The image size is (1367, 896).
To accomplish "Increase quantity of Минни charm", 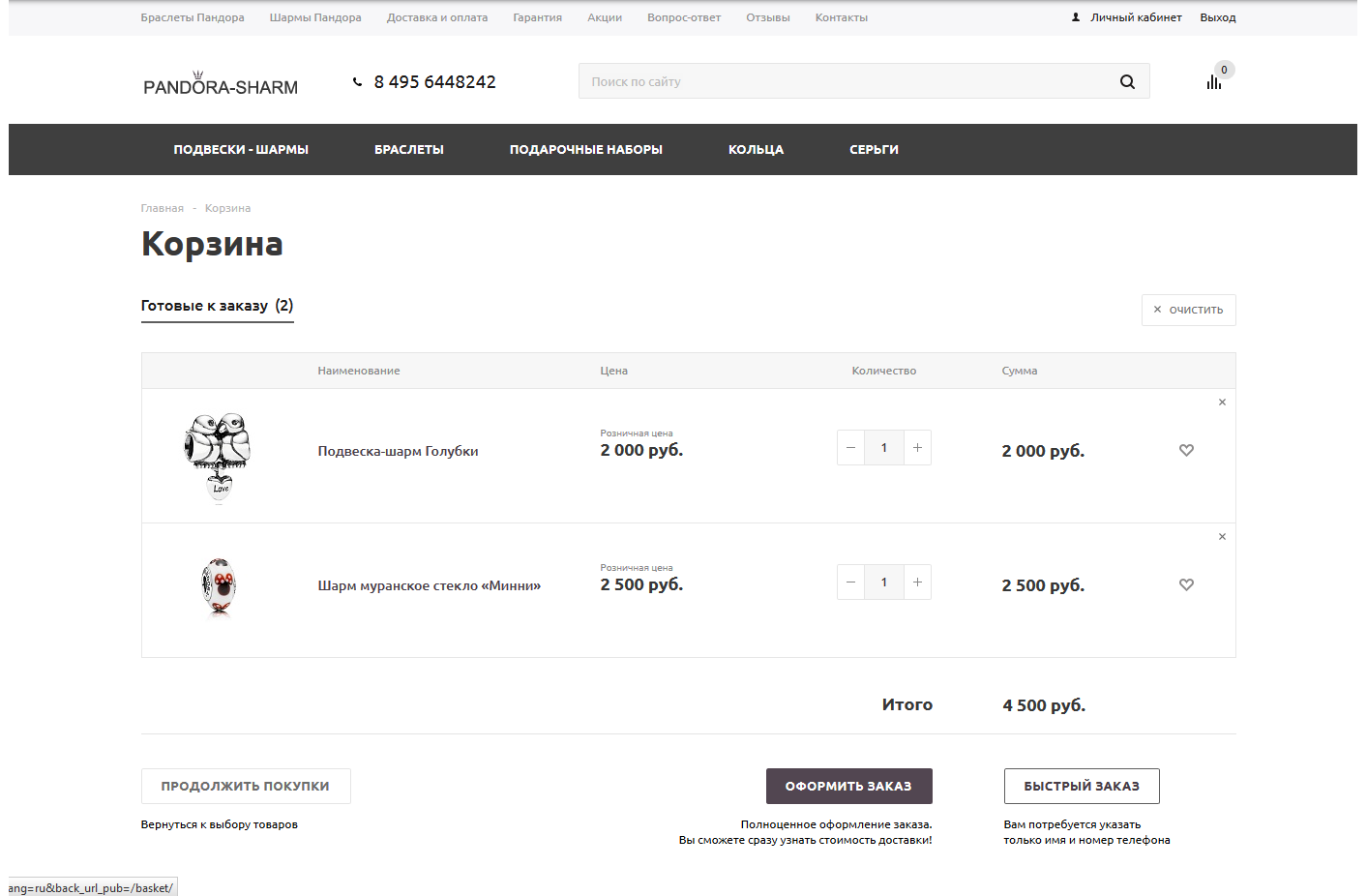I will [917, 582].
